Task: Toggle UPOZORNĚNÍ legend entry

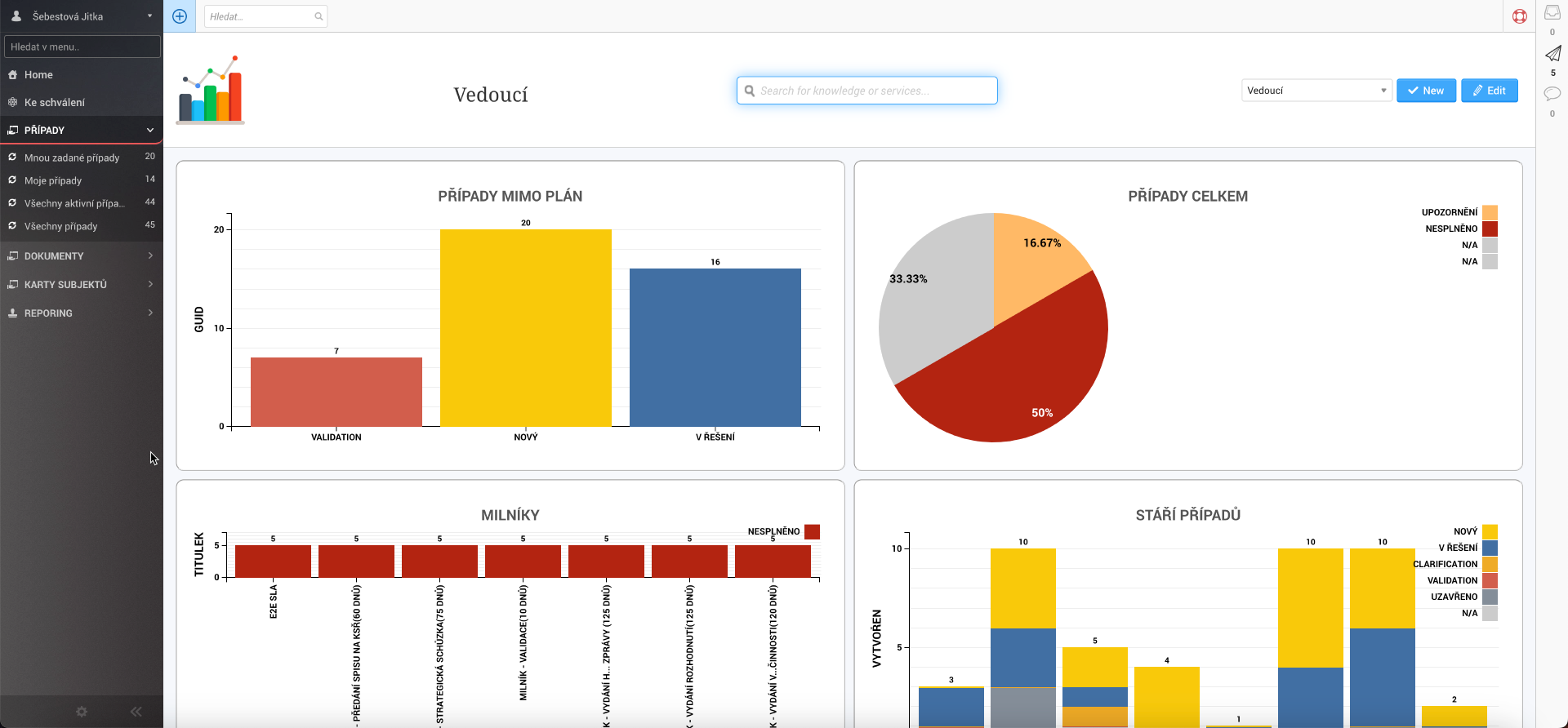Action: [1450, 212]
